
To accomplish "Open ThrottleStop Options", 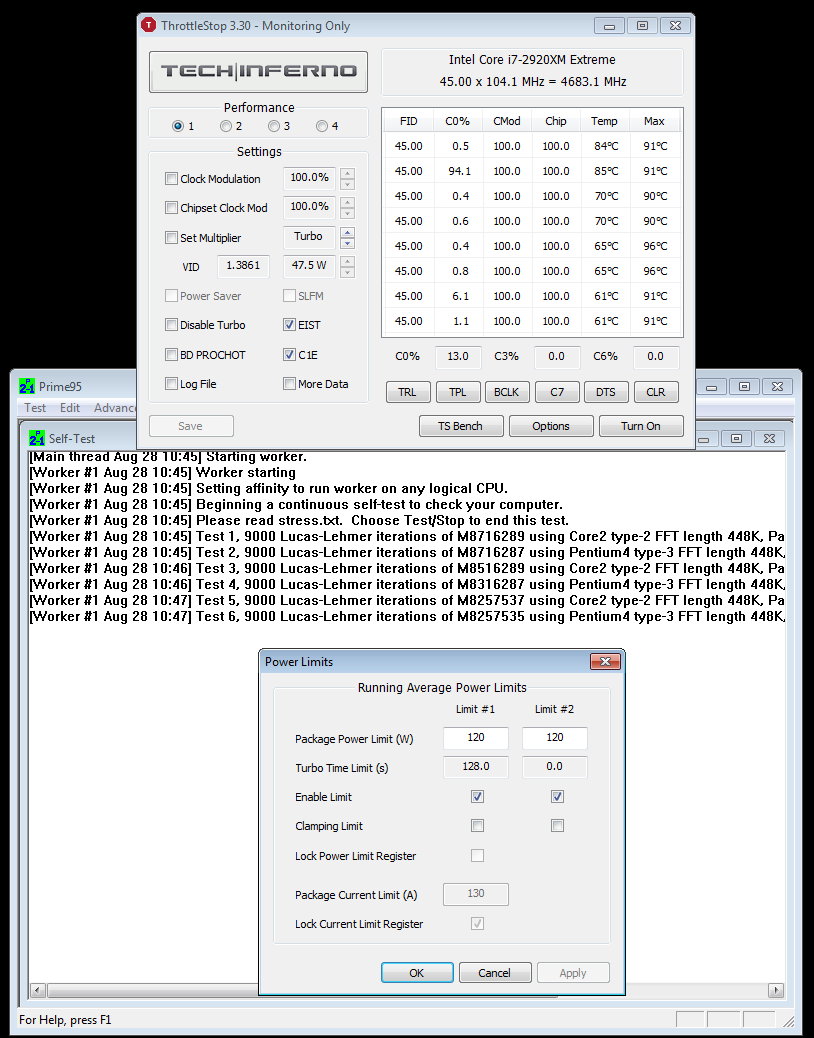I will click(551, 426).
